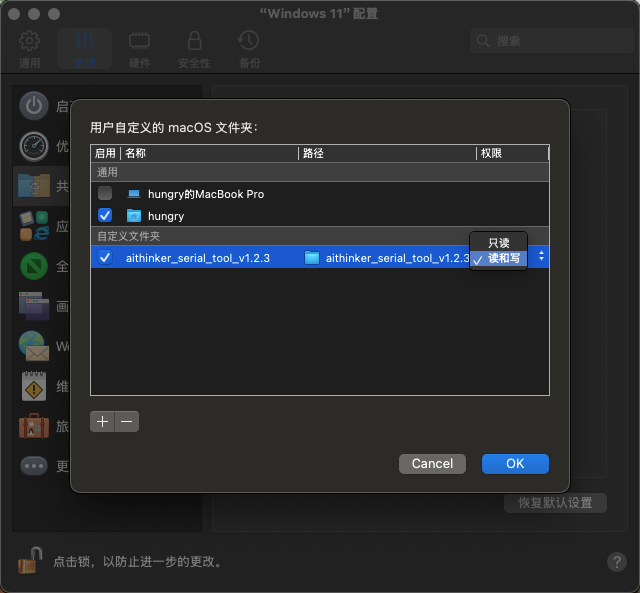The width and height of the screenshot is (640, 593).
Task: Select the applications icon in the sidebar
Action: pos(34,226)
